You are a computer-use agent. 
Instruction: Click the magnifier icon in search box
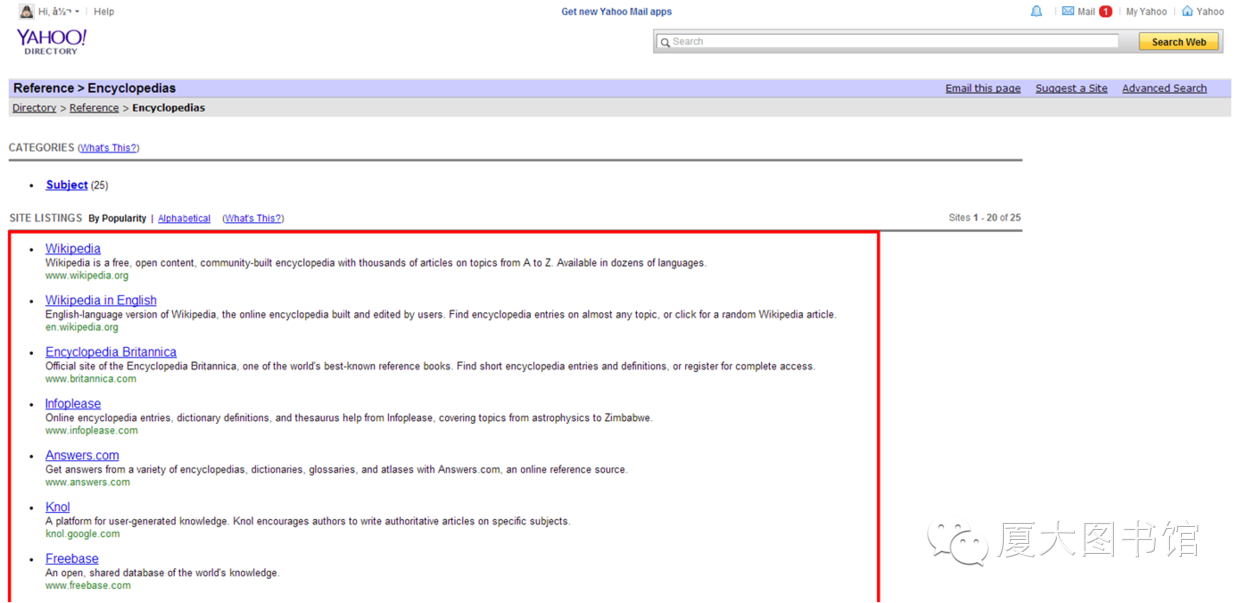665,42
